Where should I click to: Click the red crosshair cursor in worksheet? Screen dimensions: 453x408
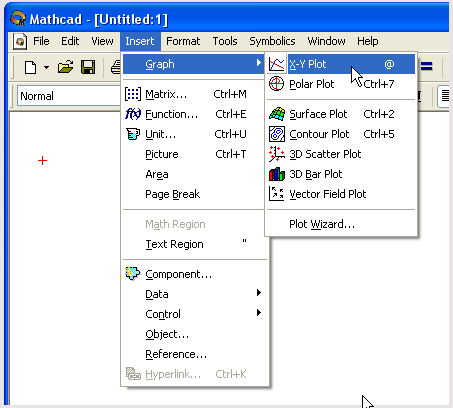coord(42,161)
